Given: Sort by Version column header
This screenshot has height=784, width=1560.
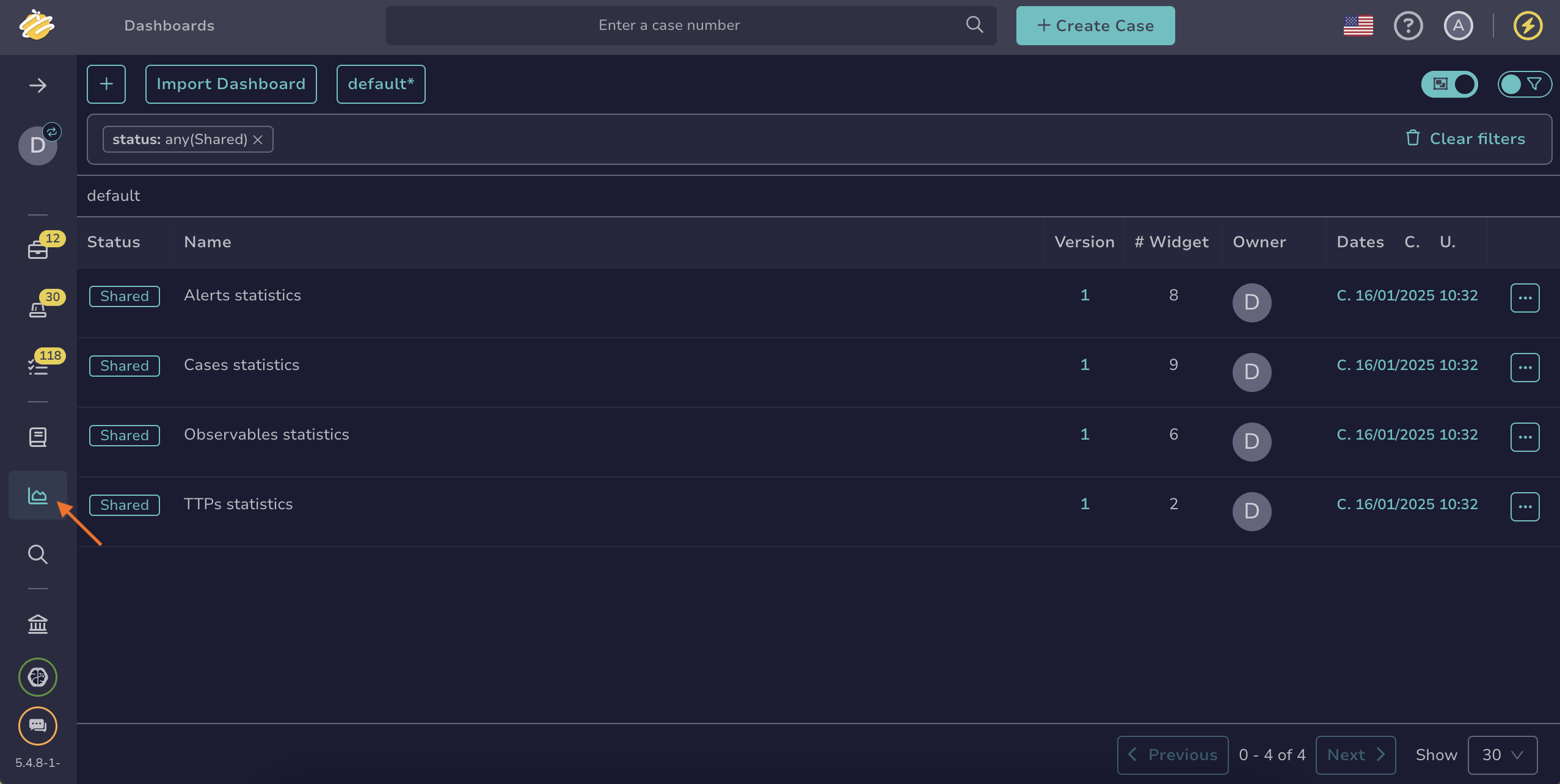Looking at the screenshot, I should click(x=1085, y=242).
